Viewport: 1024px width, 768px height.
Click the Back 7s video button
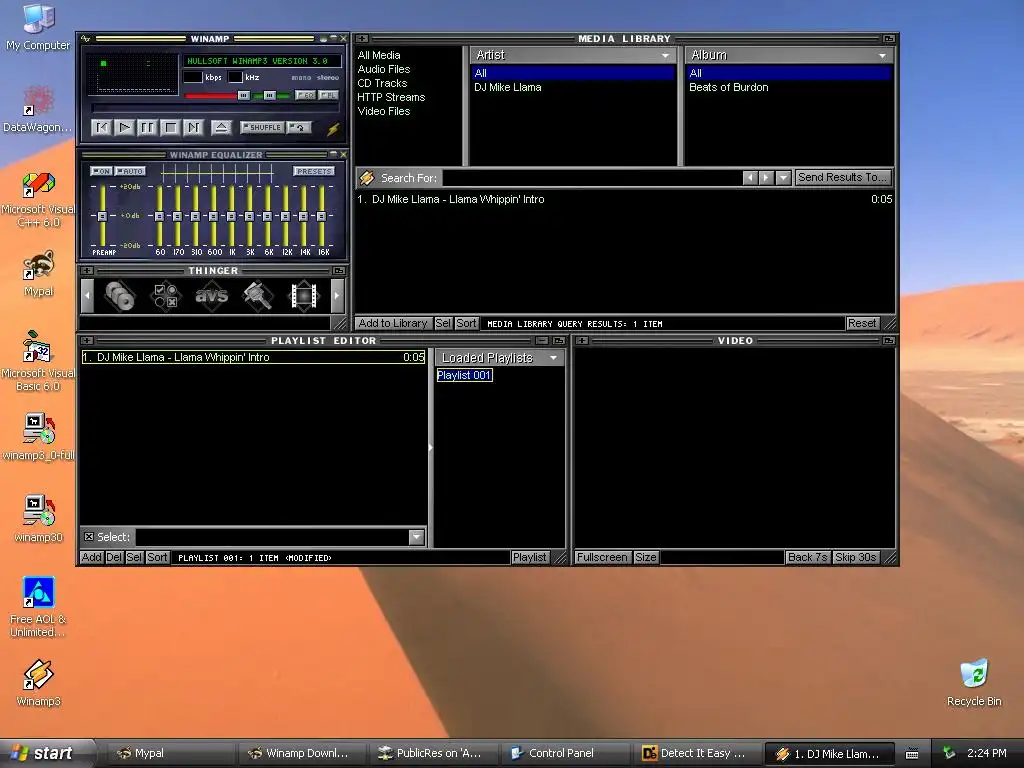tap(808, 557)
